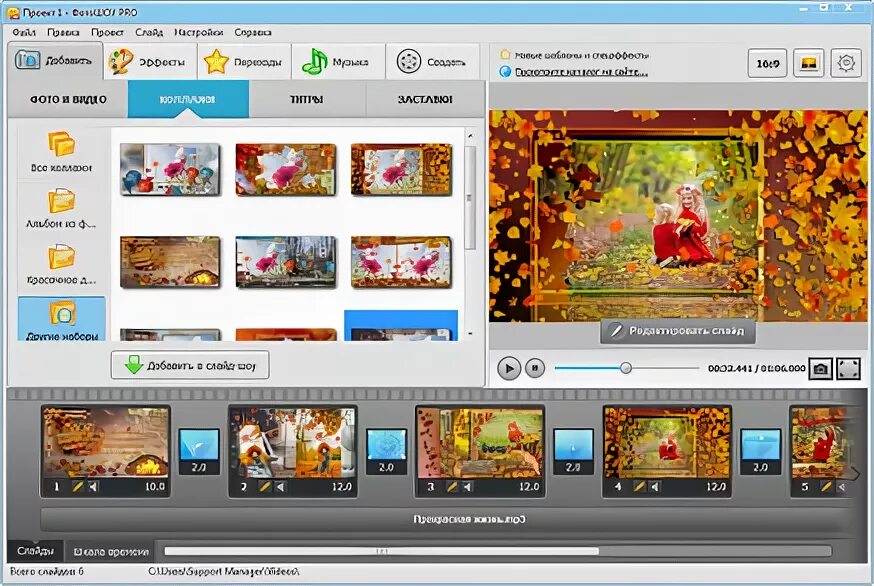Open transition between slides 1 and 2
The height and width of the screenshot is (586, 874).
[199, 451]
